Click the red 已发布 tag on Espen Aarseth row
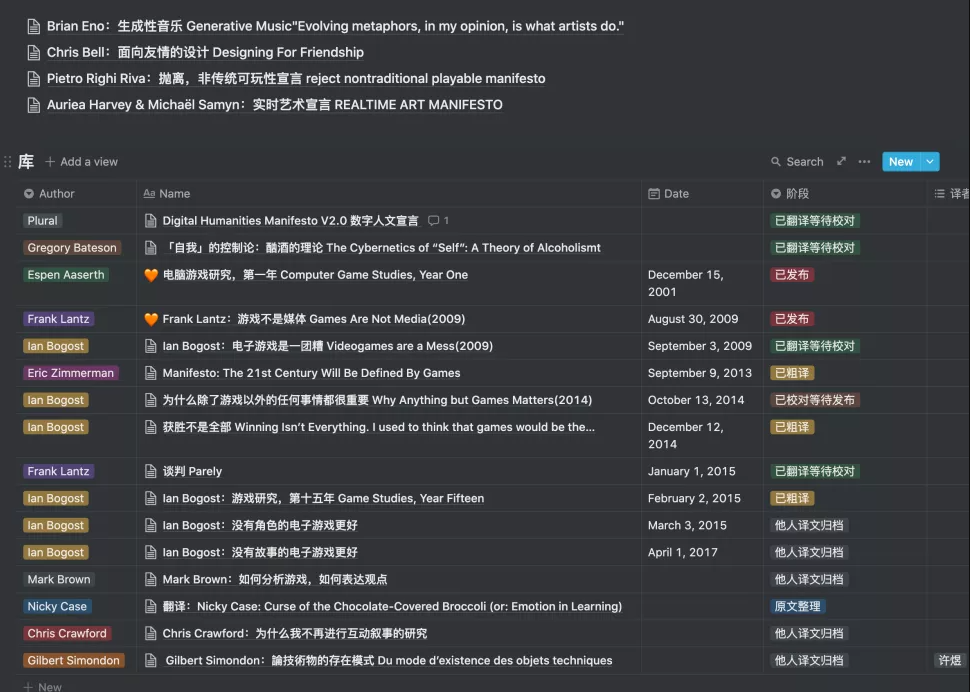This screenshot has width=970, height=692. point(792,275)
